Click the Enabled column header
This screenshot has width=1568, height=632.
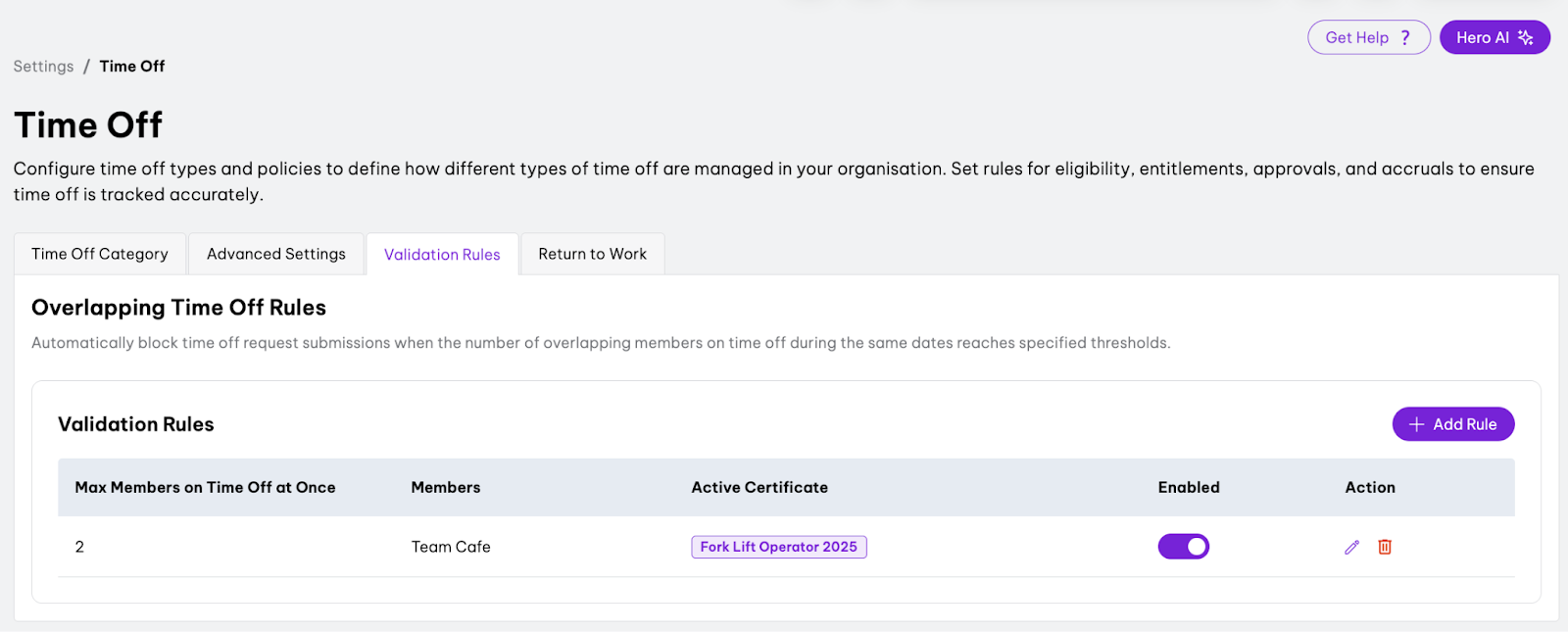pyautogui.click(x=1189, y=487)
